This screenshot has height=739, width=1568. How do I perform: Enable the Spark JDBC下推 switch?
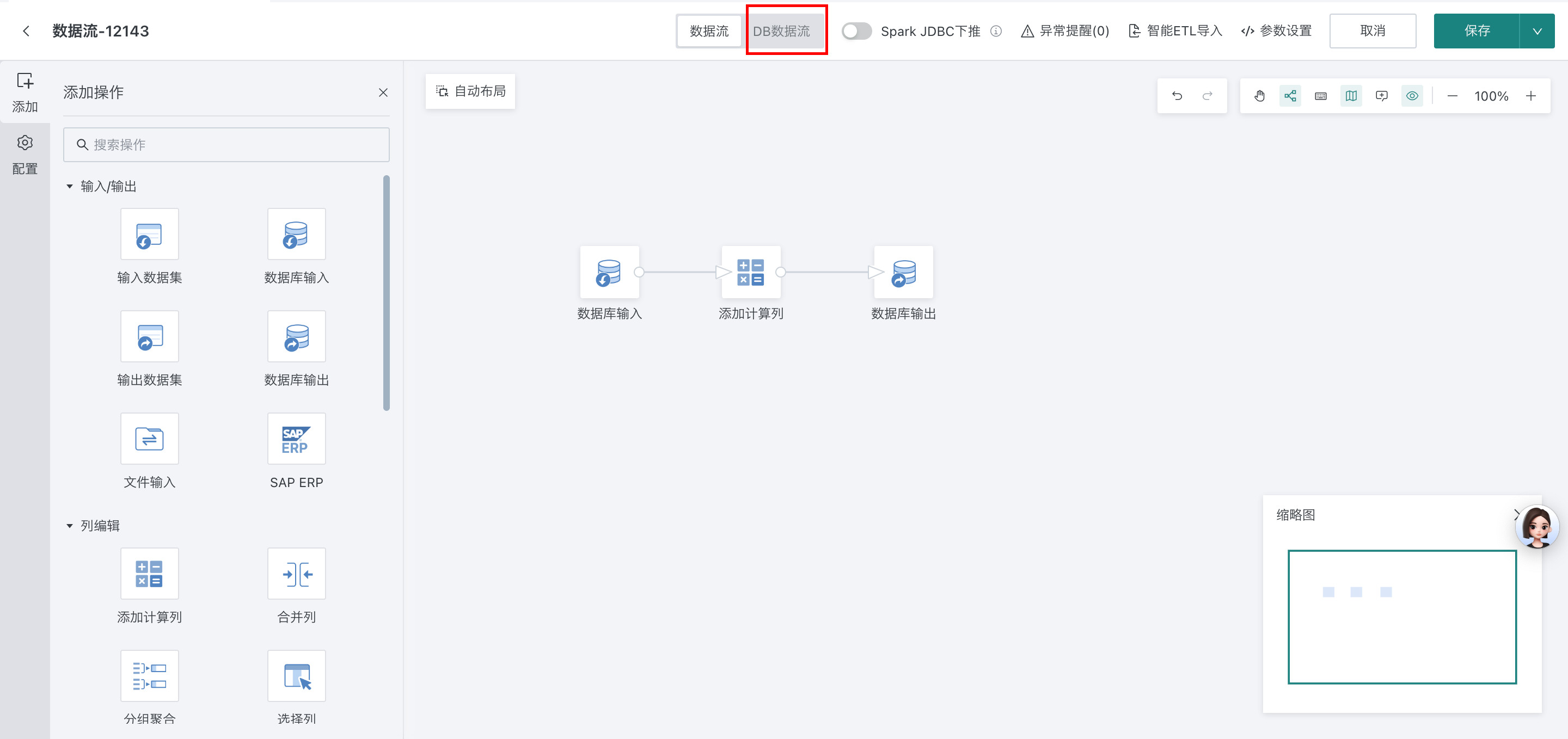(856, 31)
